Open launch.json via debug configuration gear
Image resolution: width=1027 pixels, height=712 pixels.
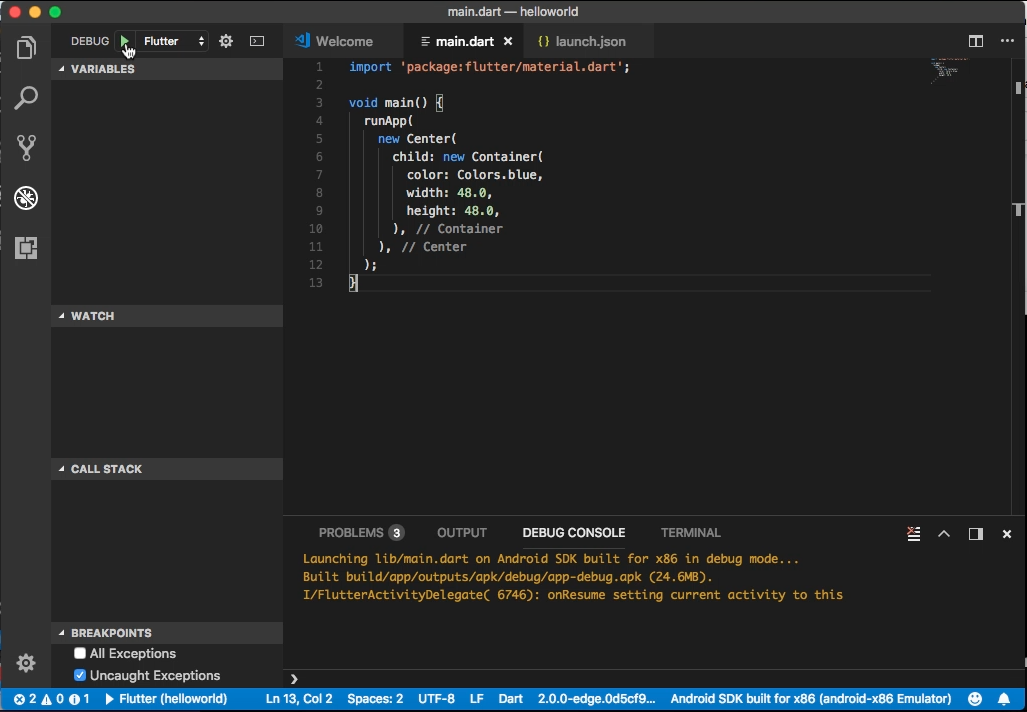(226, 41)
